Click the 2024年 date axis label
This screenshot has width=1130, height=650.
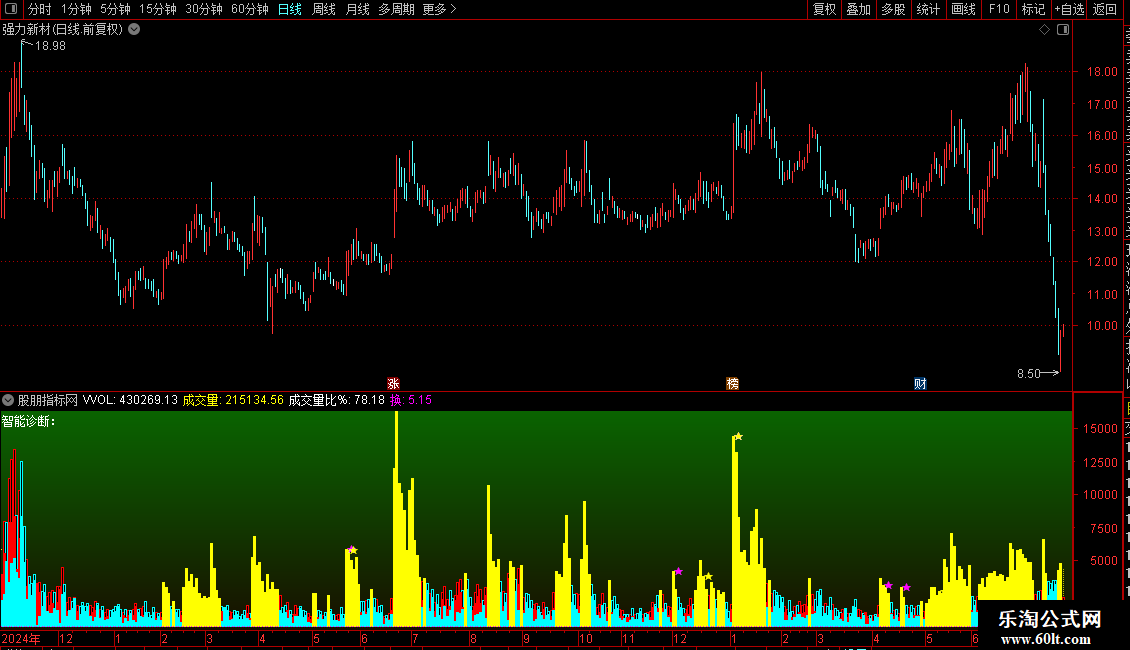[x=21, y=638]
